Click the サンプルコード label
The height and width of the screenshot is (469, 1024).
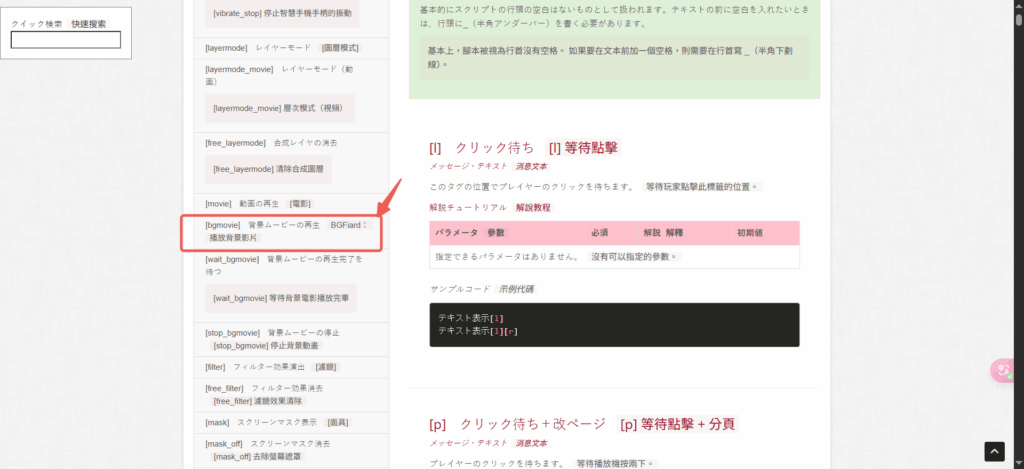pyautogui.click(x=461, y=289)
